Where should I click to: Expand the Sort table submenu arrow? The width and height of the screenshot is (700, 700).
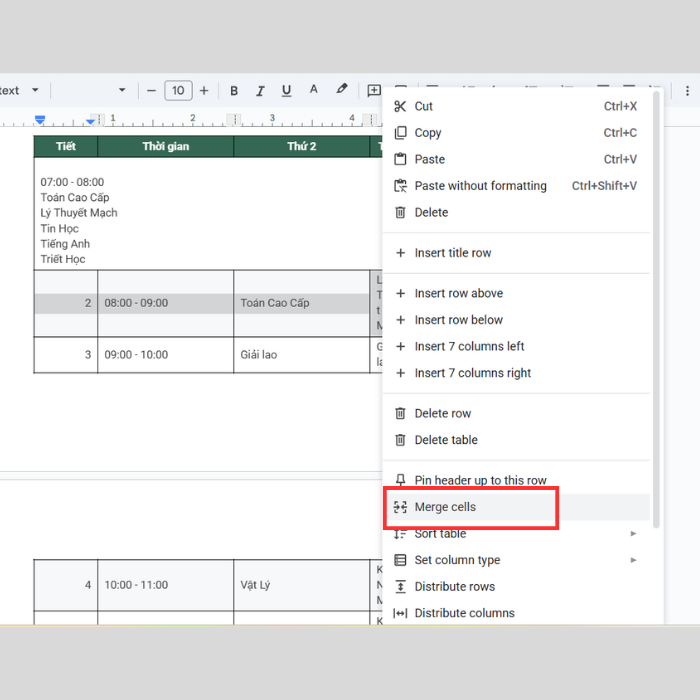[633, 533]
